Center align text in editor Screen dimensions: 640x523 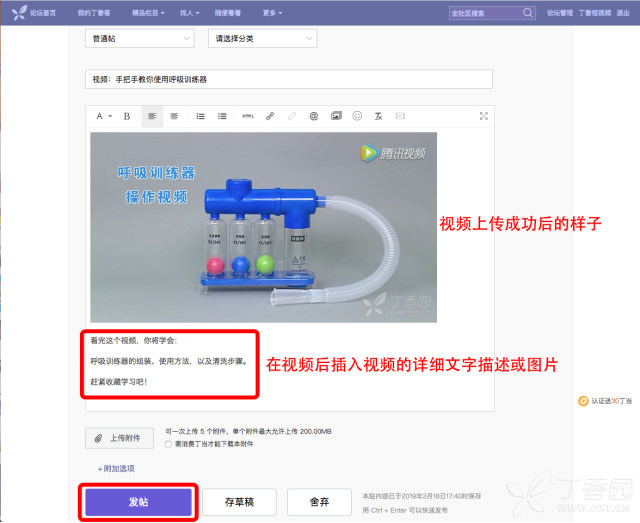click(174, 116)
